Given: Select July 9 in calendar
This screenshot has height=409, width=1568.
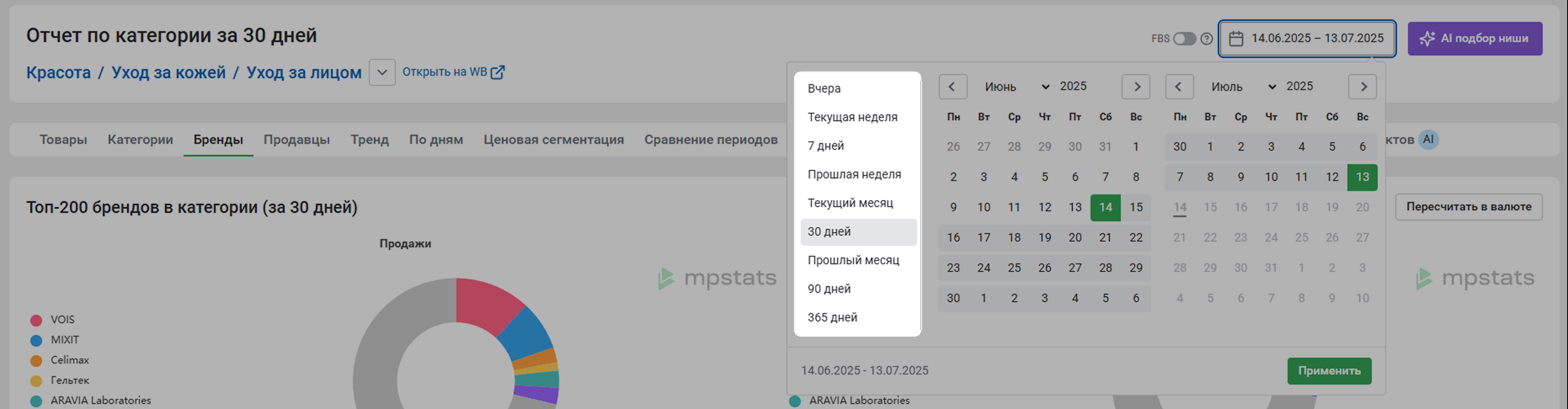Looking at the screenshot, I should tap(1240, 177).
